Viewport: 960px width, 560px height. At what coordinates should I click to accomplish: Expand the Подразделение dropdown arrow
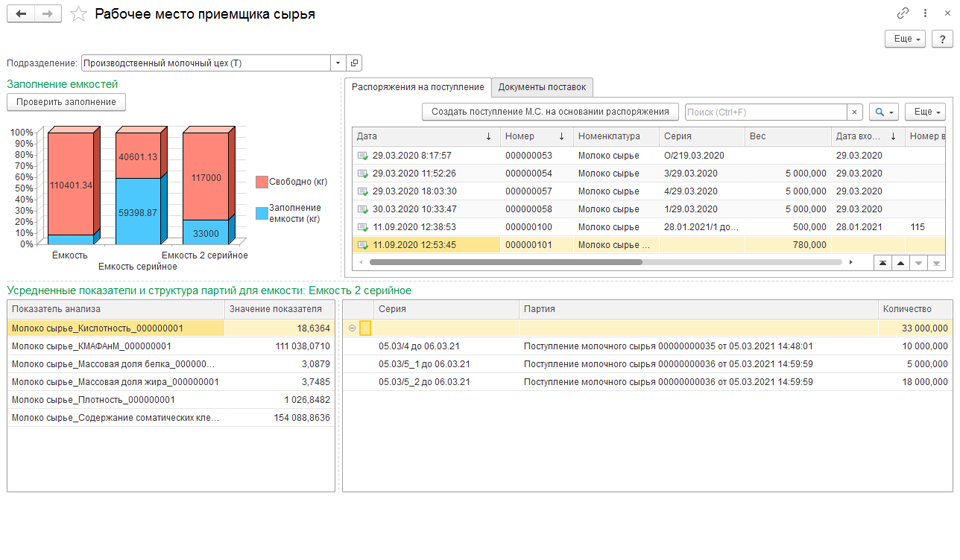(338, 63)
